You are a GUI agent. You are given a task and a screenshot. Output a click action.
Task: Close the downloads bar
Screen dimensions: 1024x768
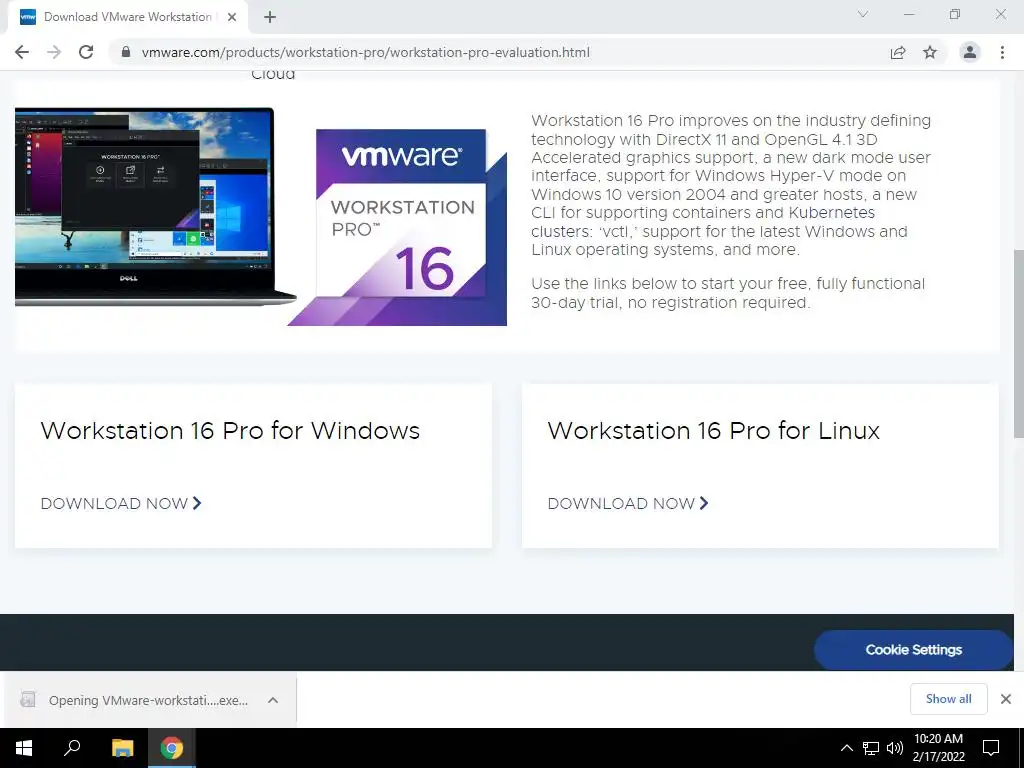[1006, 699]
